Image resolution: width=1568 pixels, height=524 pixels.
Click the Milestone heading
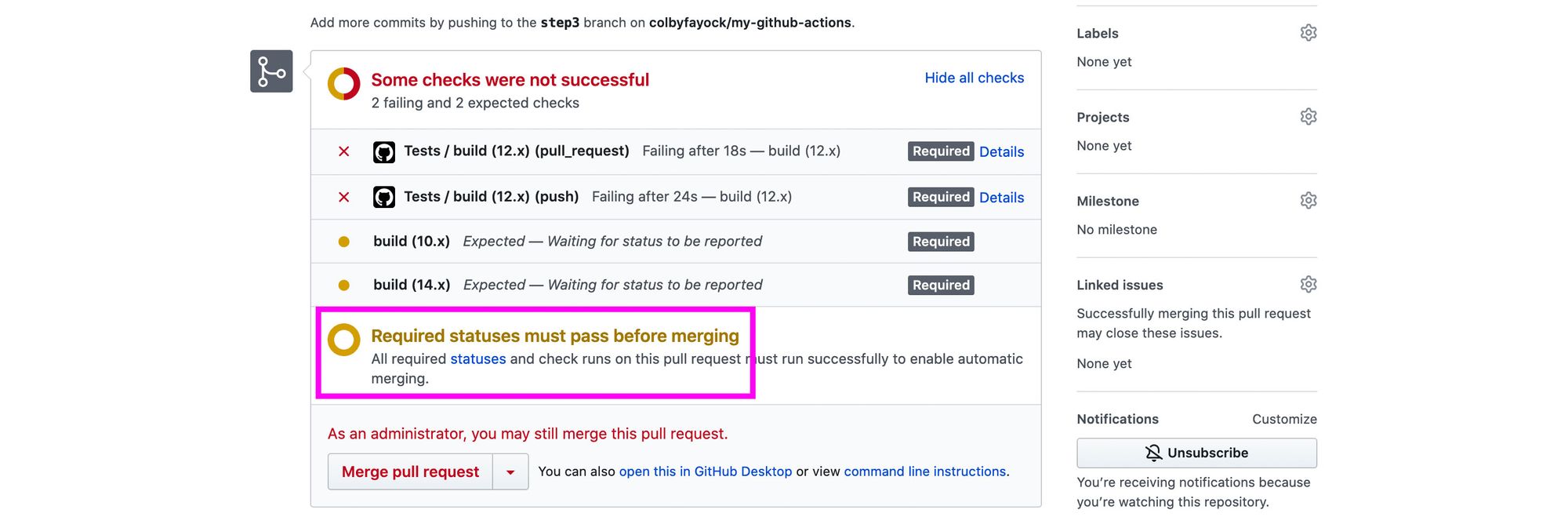(1108, 201)
